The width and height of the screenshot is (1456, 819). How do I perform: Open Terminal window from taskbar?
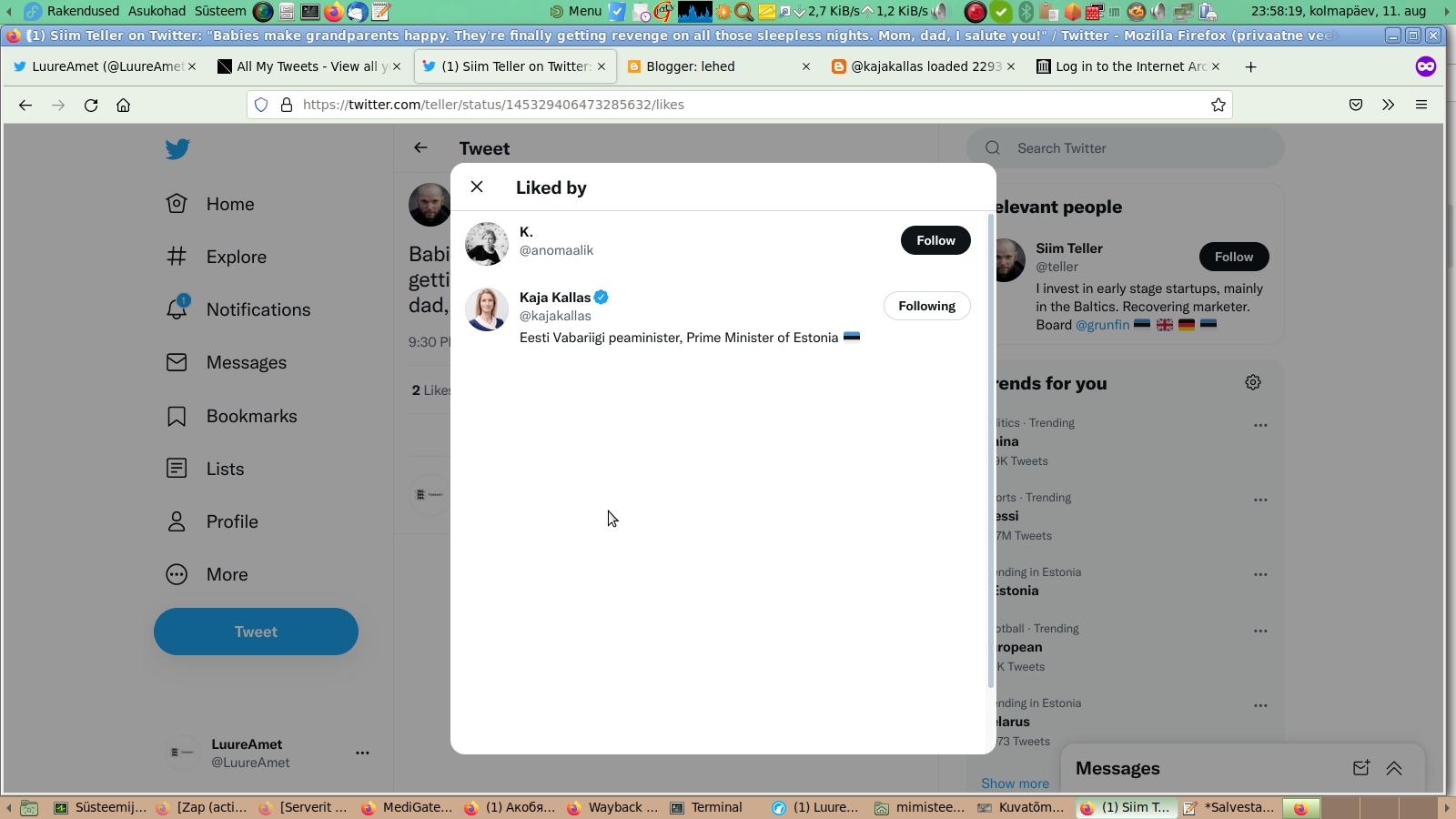pyautogui.click(x=707, y=807)
